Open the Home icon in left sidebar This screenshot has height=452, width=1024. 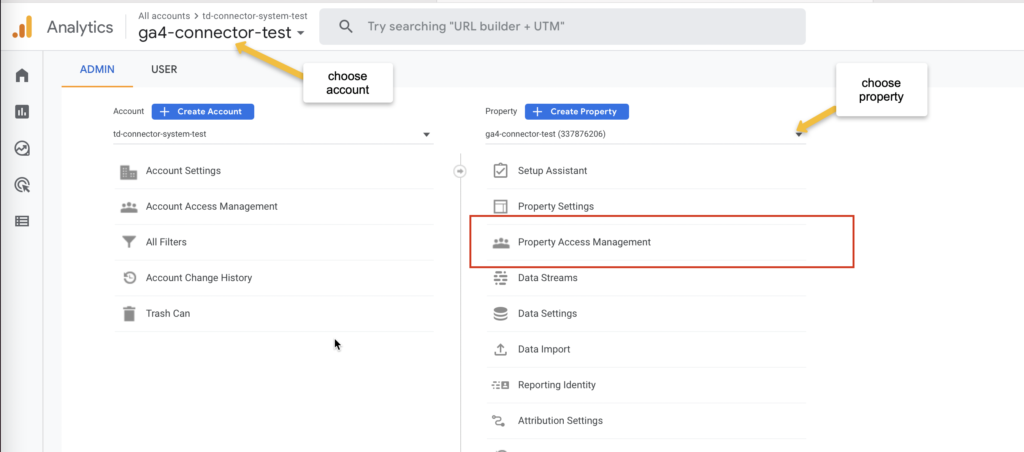tap(22, 76)
